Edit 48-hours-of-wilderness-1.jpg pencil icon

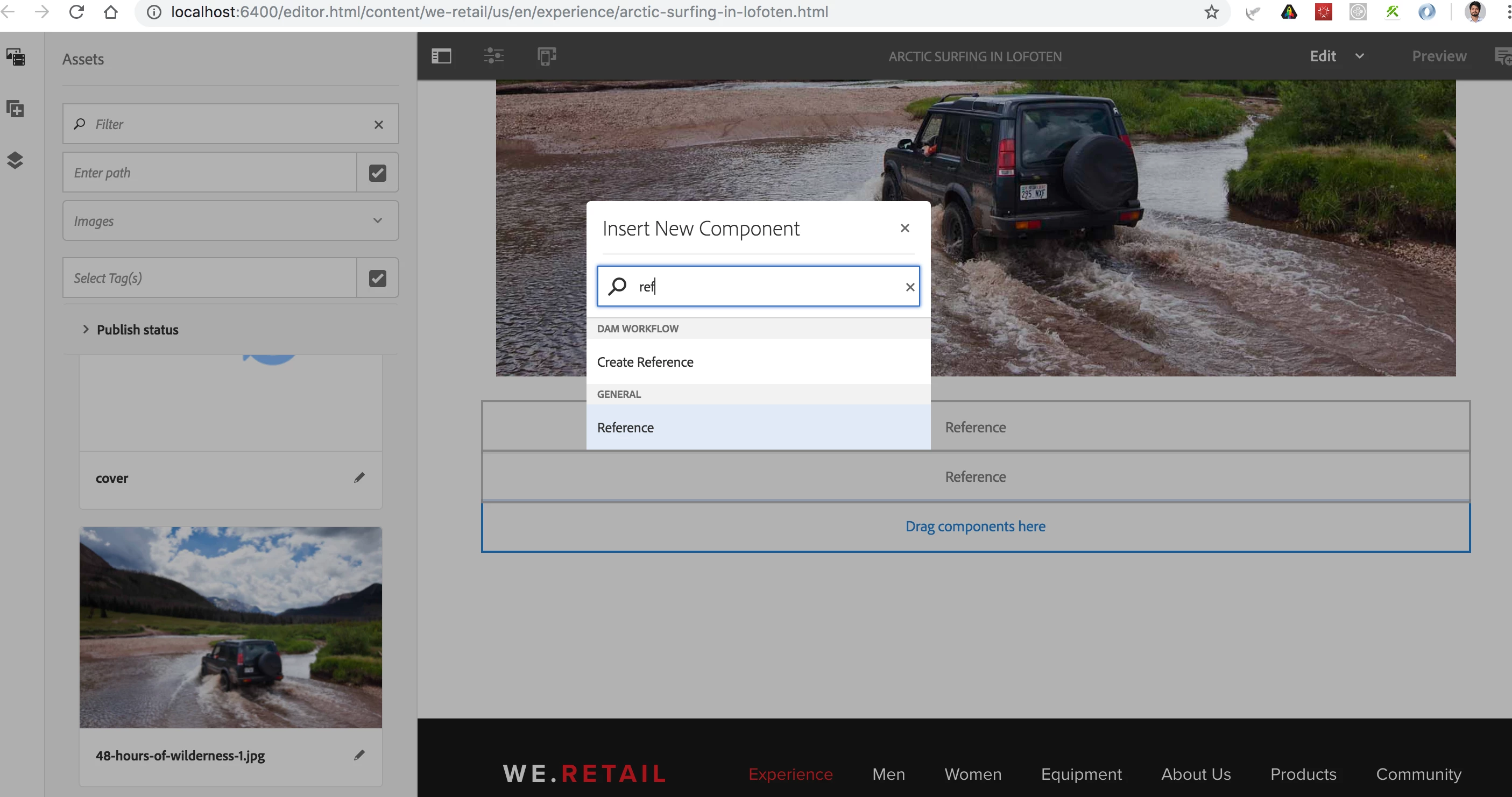click(x=359, y=755)
